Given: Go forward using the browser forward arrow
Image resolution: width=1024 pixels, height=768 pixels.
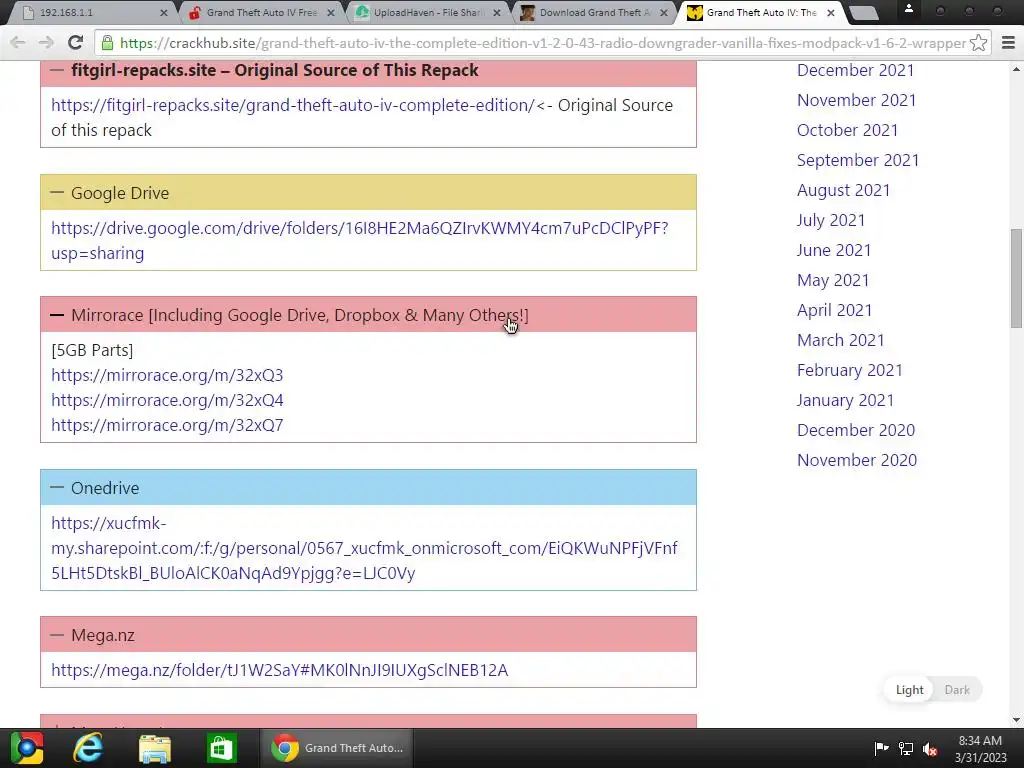Looking at the screenshot, I should pyautogui.click(x=46, y=43).
